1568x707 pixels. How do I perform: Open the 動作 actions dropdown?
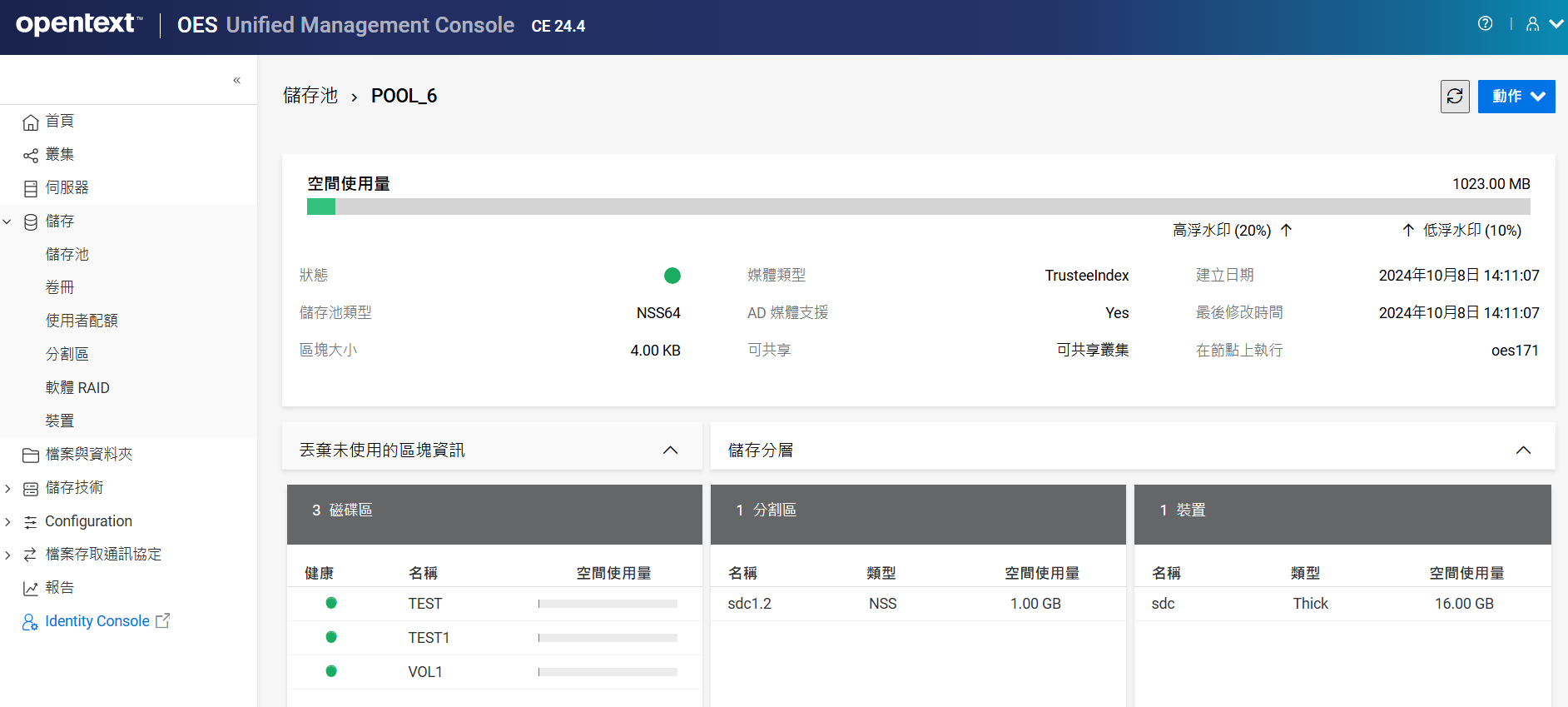tap(1516, 97)
